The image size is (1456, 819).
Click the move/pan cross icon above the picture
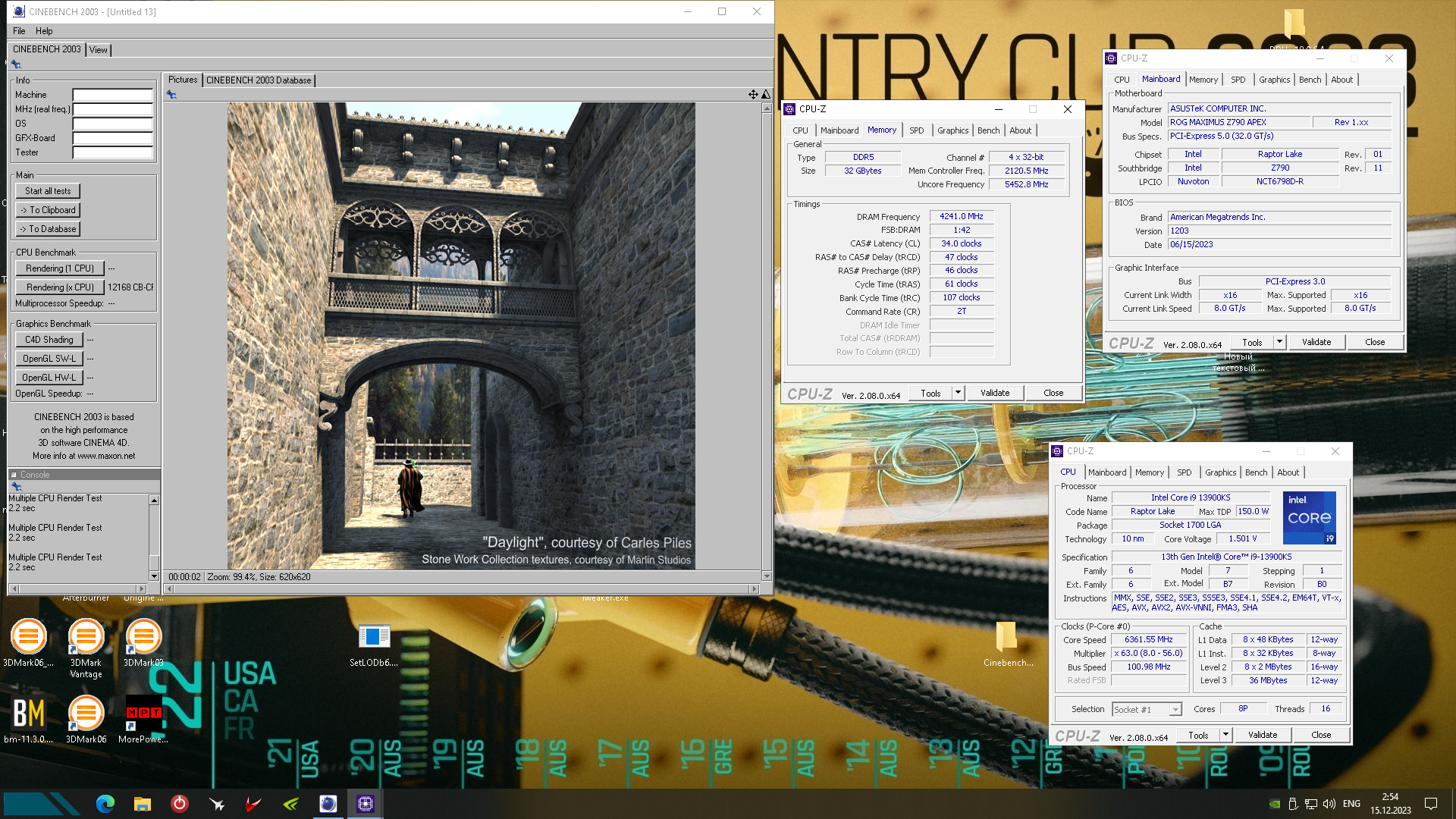click(x=753, y=95)
